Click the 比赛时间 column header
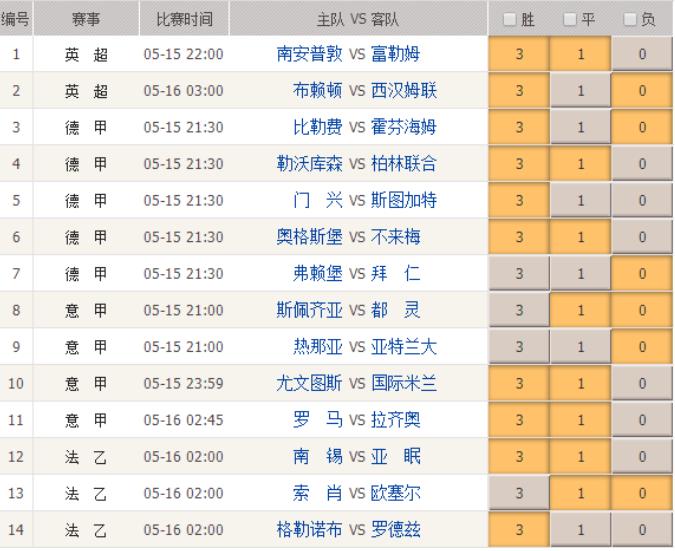The image size is (675, 551). [184, 19]
